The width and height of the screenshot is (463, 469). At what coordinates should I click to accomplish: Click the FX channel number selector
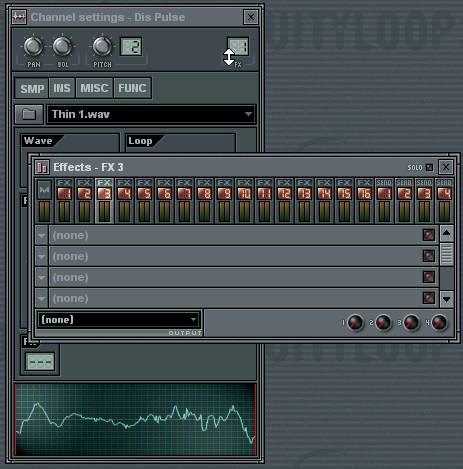[238, 46]
